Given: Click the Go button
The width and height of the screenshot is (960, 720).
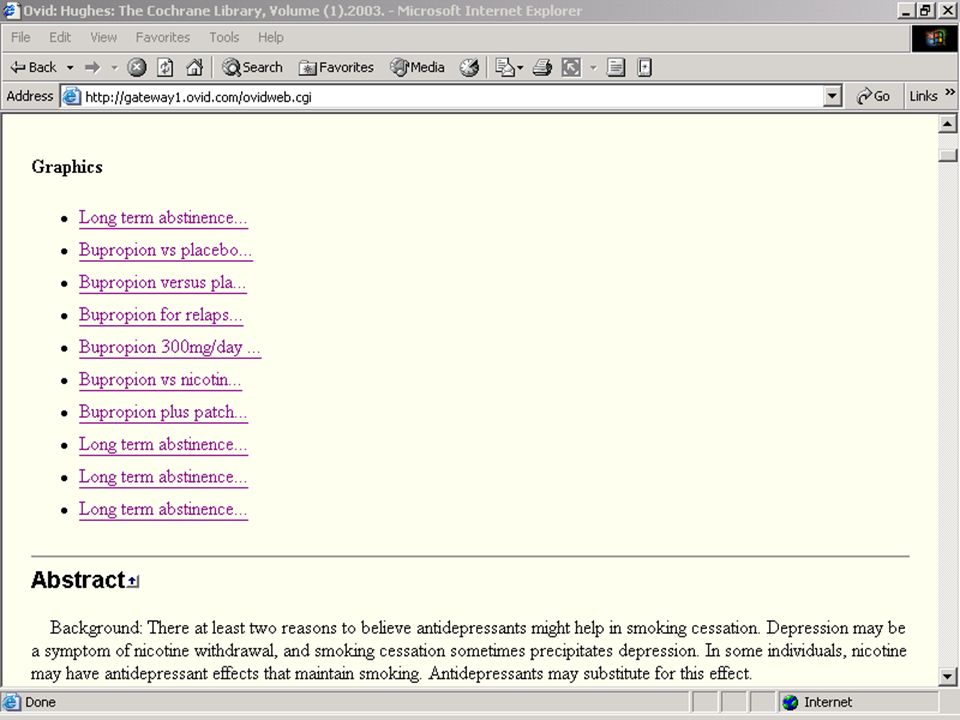Looking at the screenshot, I should click(874, 96).
